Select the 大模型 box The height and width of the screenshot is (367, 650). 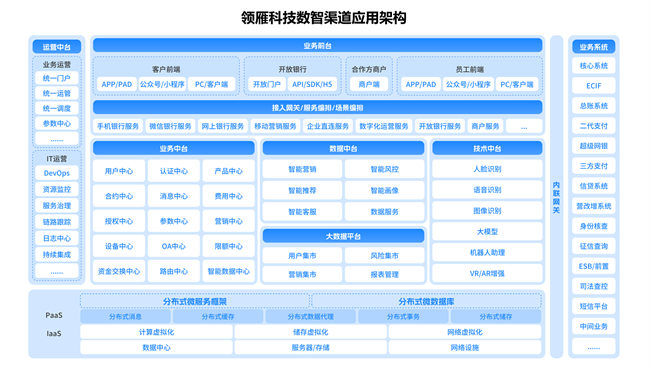click(488, 231)
